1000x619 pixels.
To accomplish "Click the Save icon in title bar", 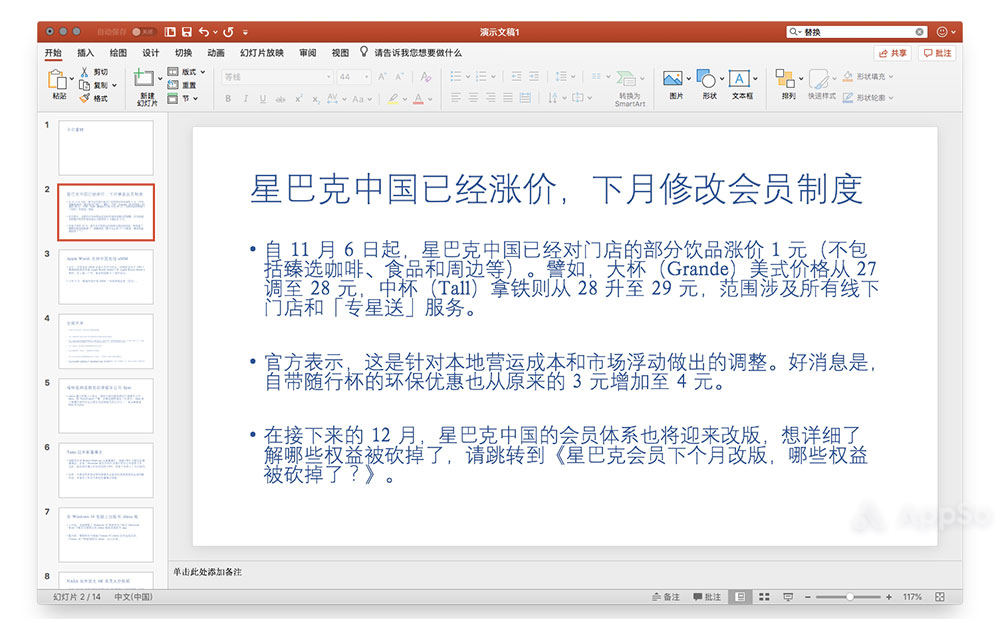I will [187, 32].
